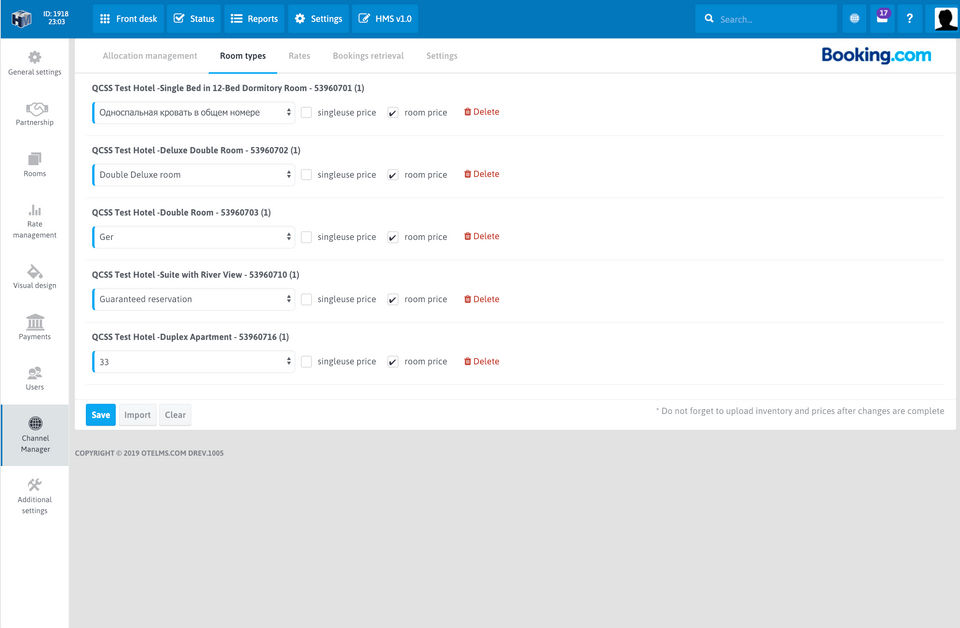Toggle room price for Dormitory Room

pos(393,113)
